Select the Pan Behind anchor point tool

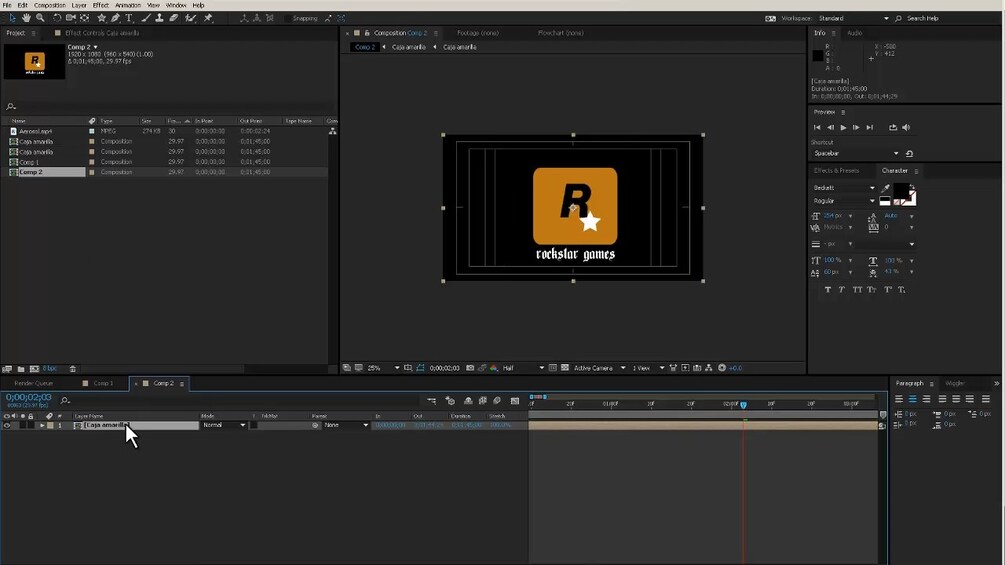(x=85, y=18)
